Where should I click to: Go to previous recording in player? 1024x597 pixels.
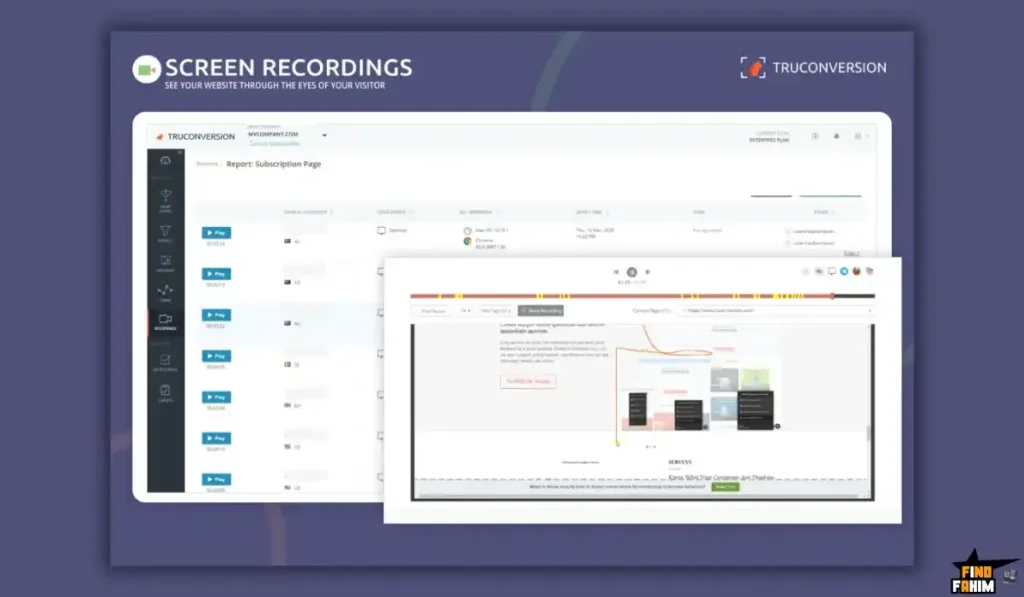pyautogui.click(x=616, y=272)
